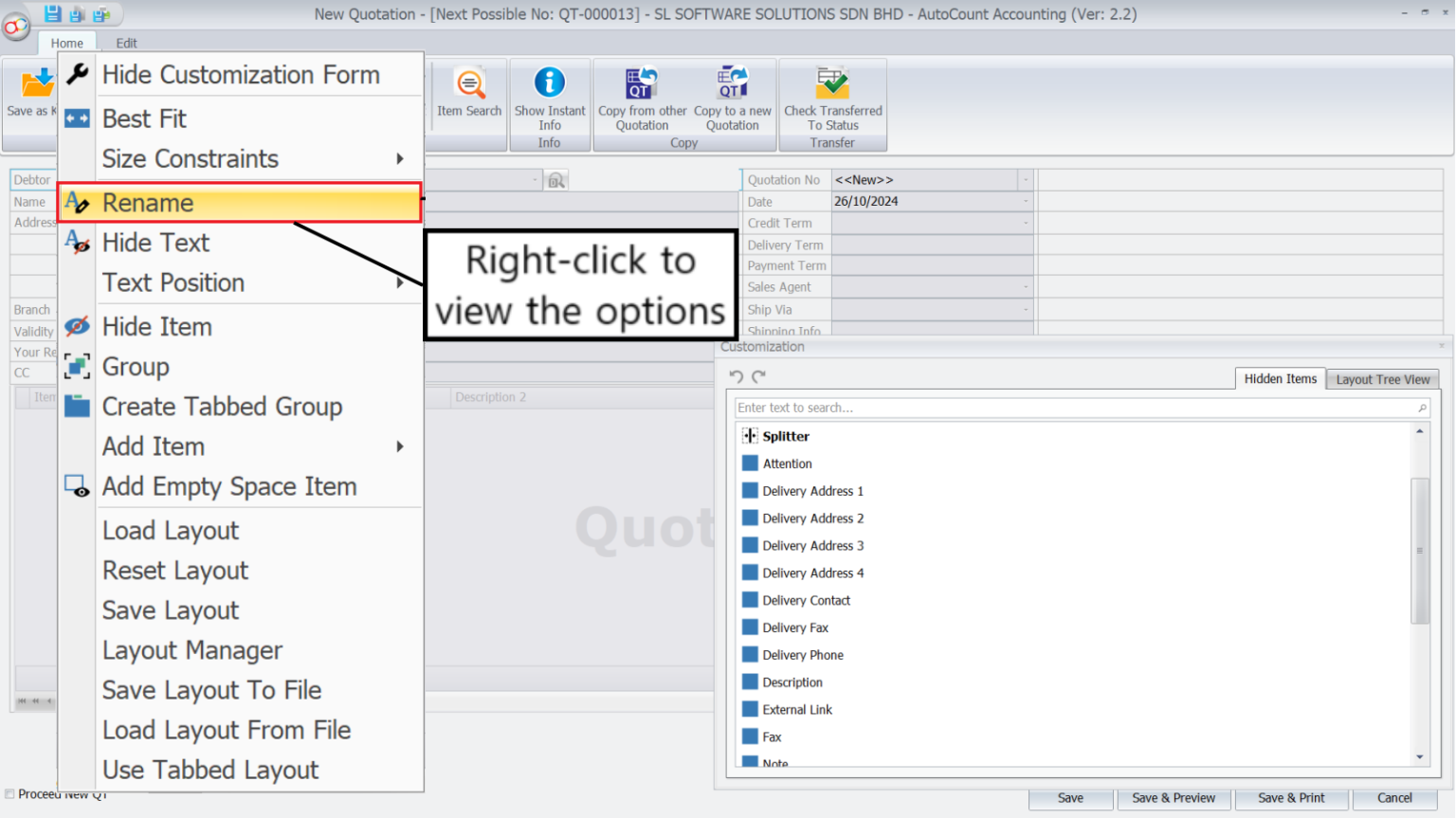Choose Copy to a new Quotation

733,99
